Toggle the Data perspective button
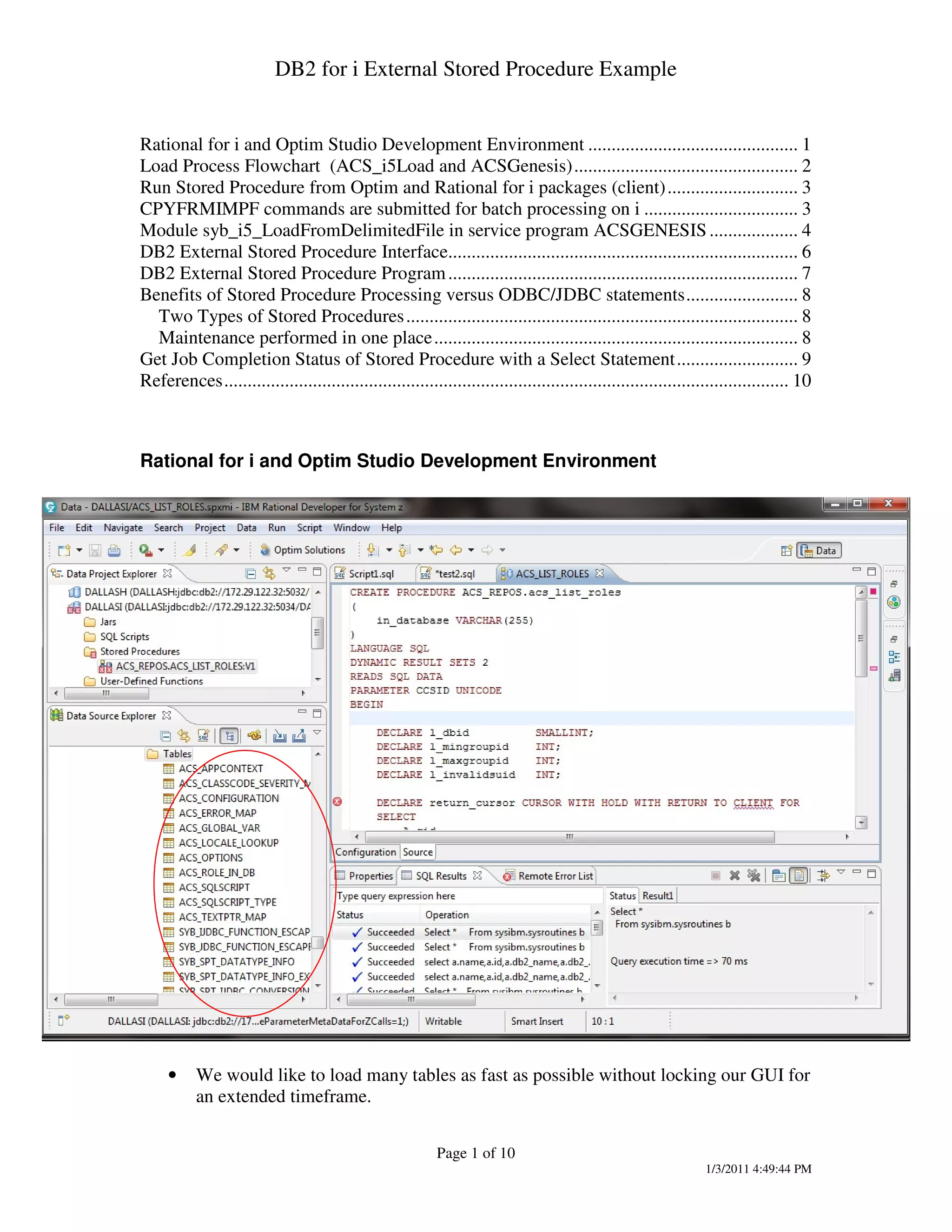The height and width of the screenshot is (1232, 952). coord(819,550)
